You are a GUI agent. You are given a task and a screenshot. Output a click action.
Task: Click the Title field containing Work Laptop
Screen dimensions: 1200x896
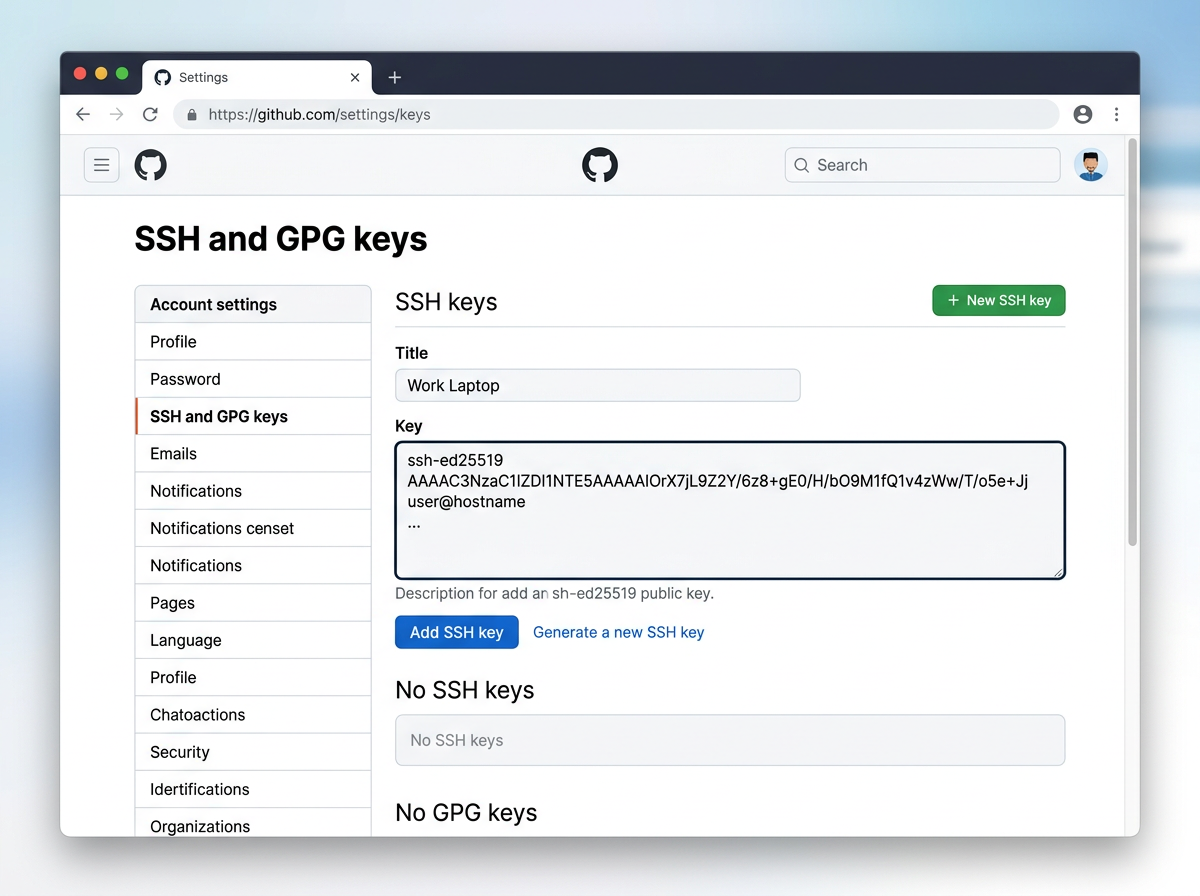point(598,385)
